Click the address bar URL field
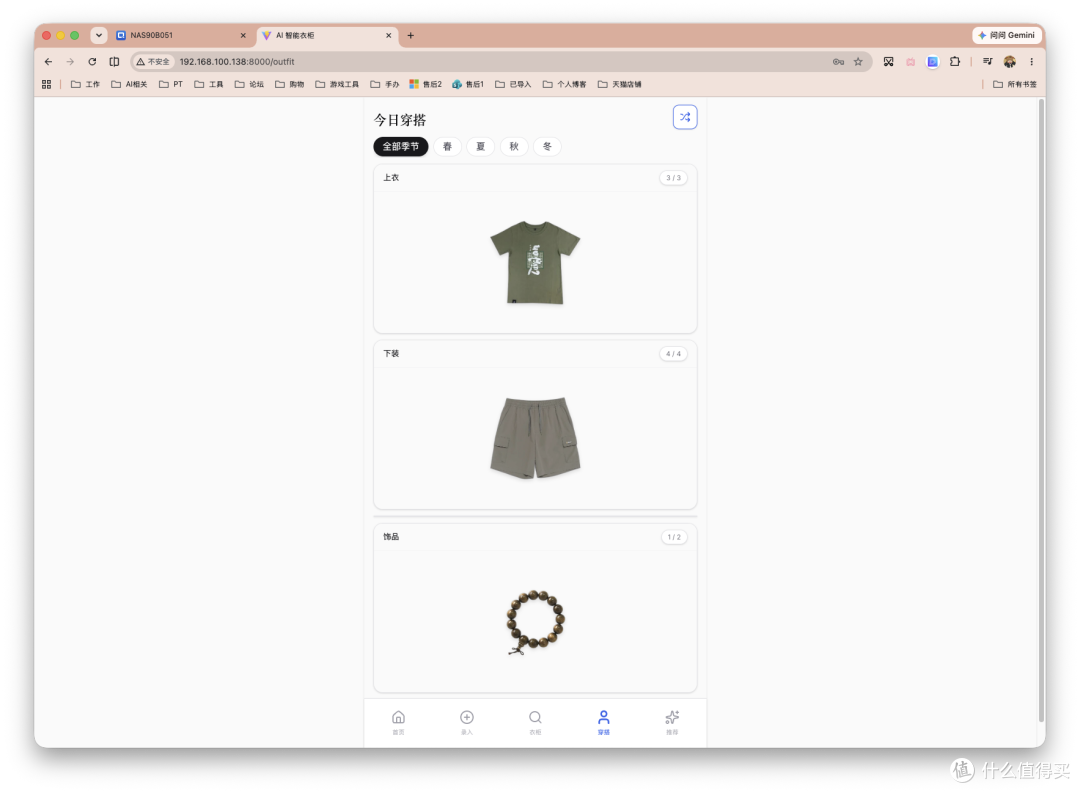Viewport: 1080px width, 793px height. pyautogui.click(x=501, y=61)
